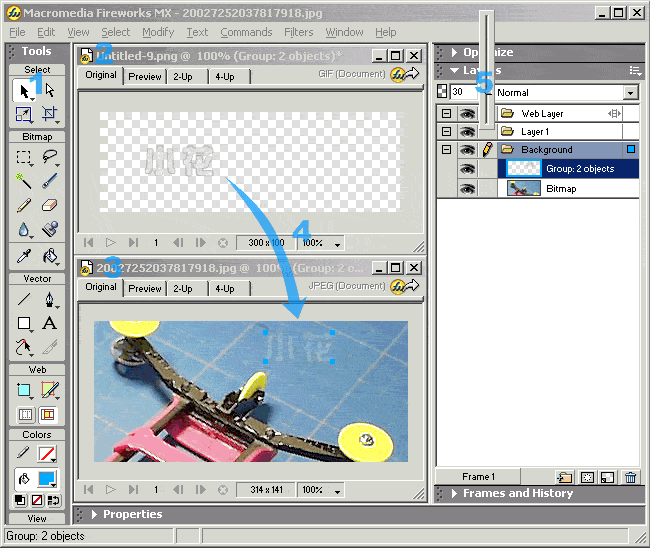Select the Rubber Stamp tool

coord(50,229)
